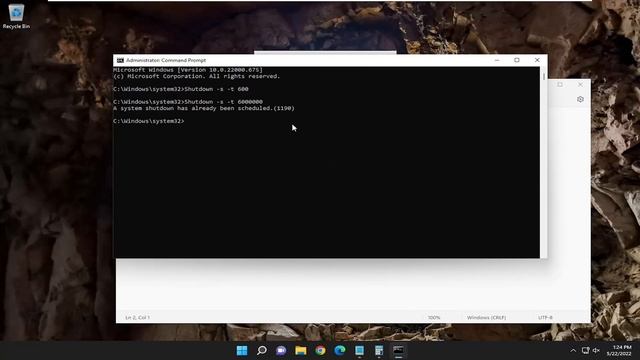Show hidden system tray icons
The height and width of the screenshot is (360, 640).
(573, 351)
